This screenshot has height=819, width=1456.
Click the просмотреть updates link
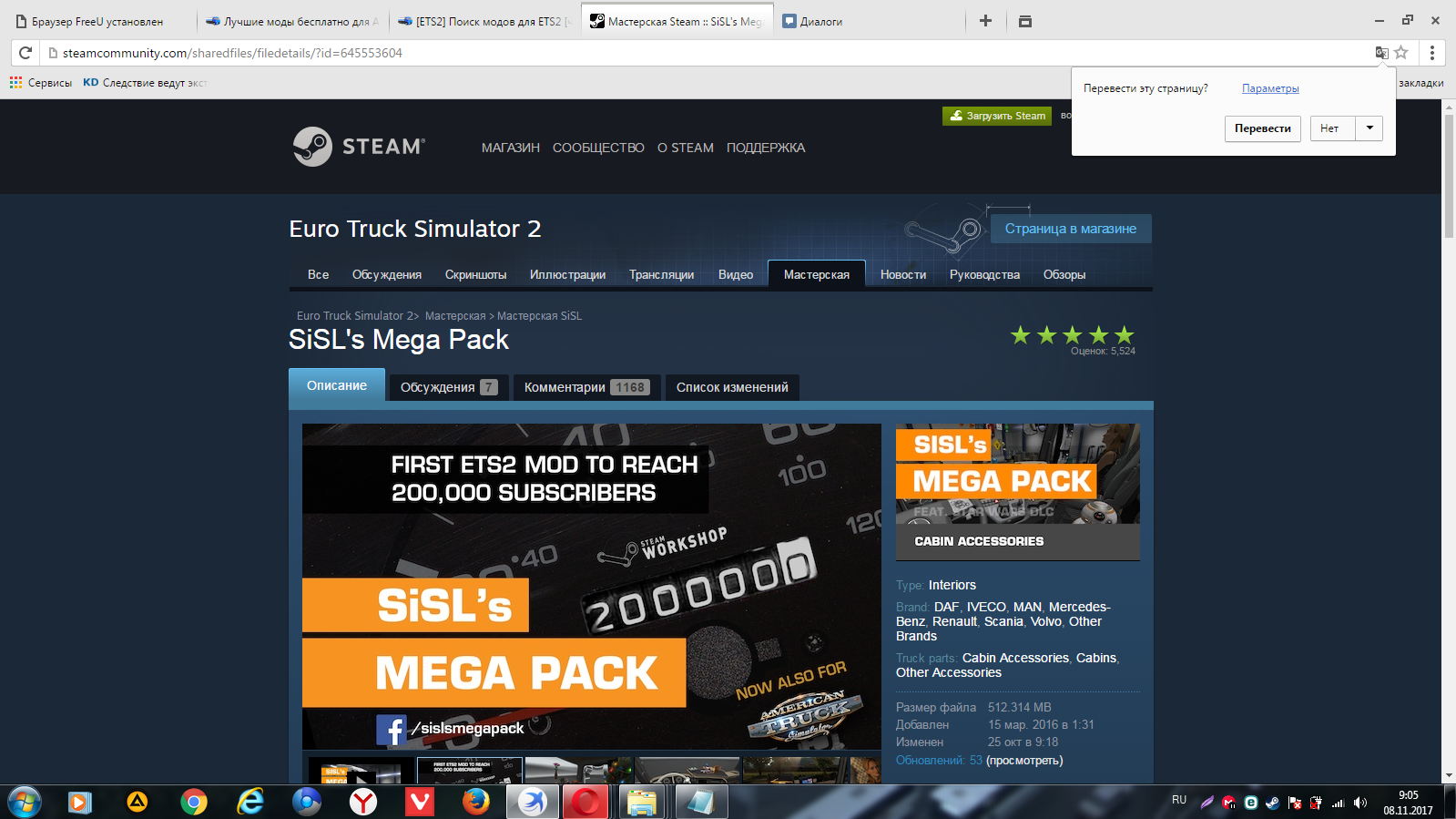(x=1024, y=761)
